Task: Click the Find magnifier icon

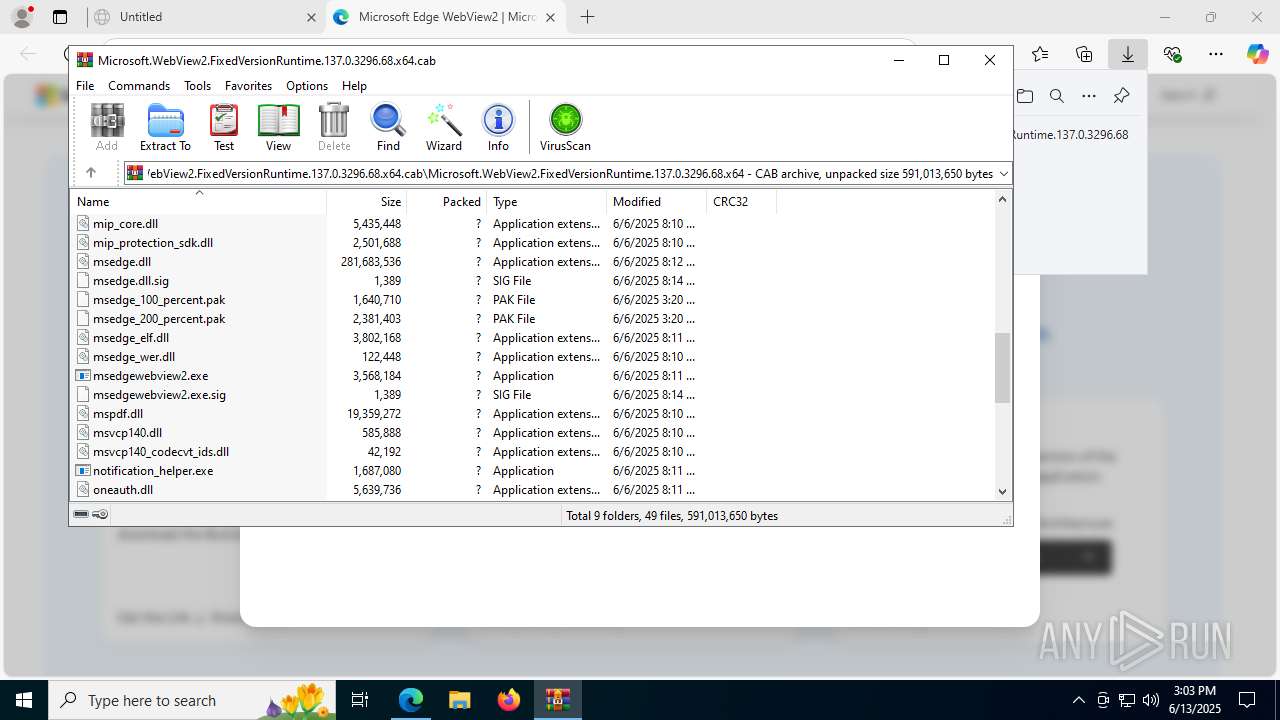Action: (388, 127)
